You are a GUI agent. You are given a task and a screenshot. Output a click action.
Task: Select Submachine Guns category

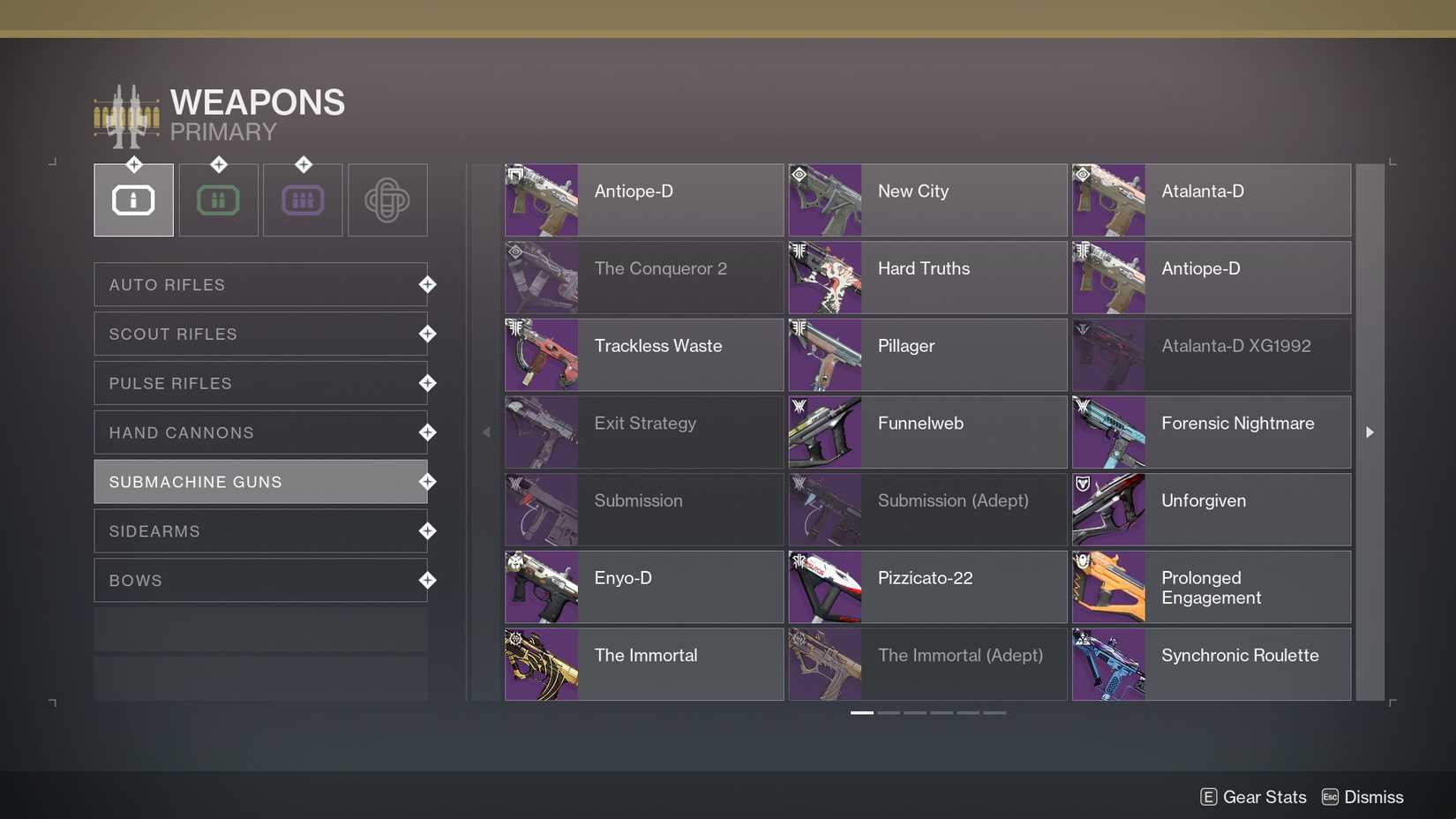click(260, 482)
